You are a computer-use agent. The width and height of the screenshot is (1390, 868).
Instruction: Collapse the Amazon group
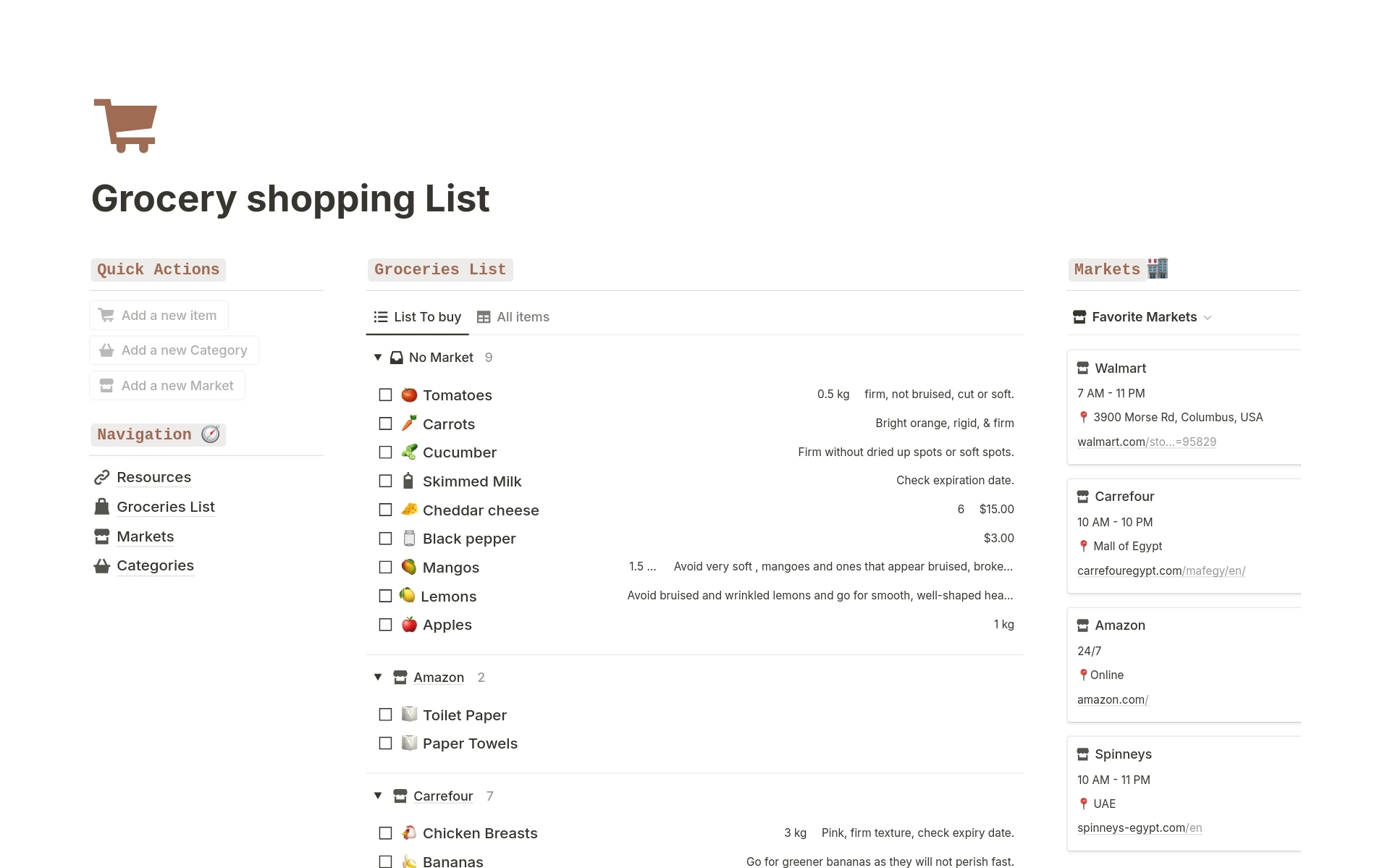pos(377,677)
